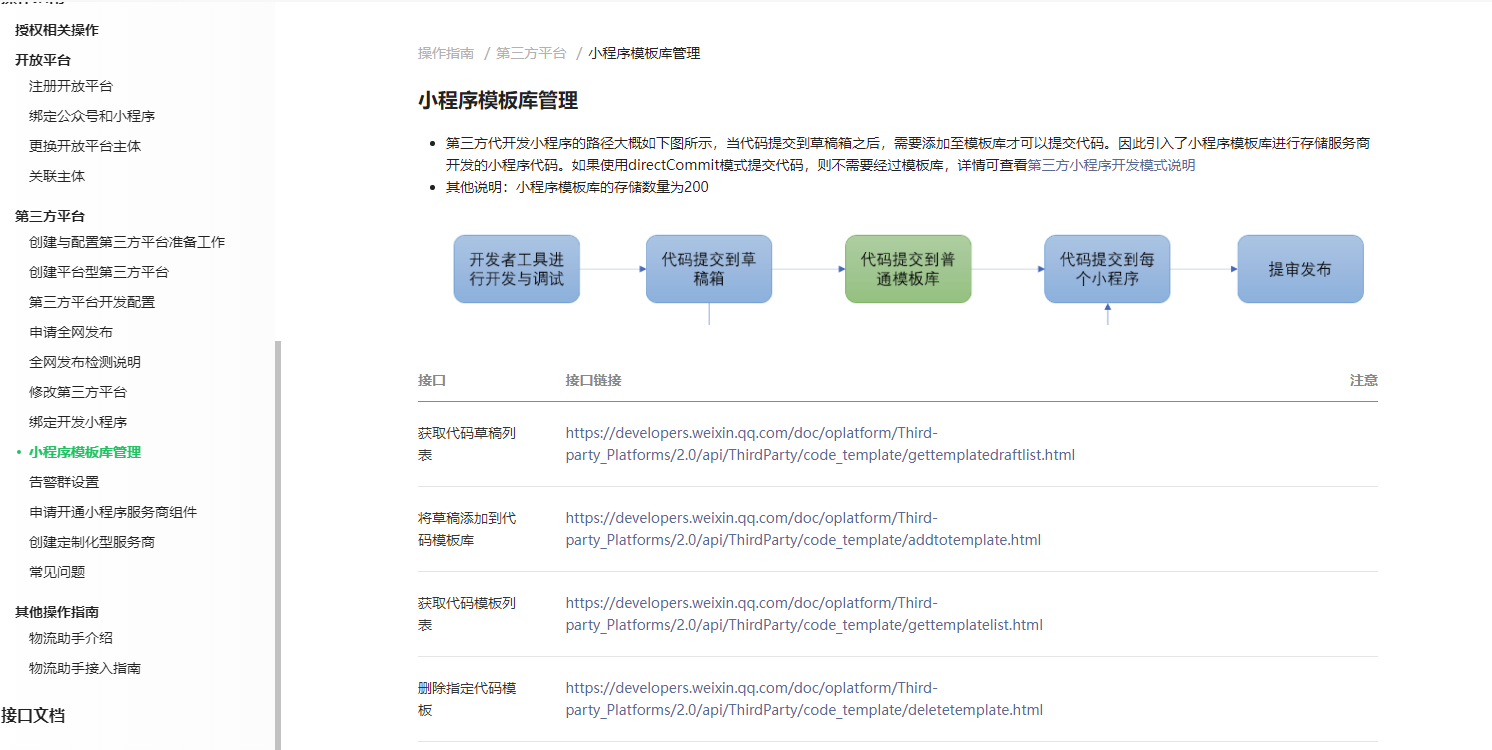This screenshot has width=1492, height=750.
Task: Open 关联主体 sidebar entry
Action: (57, 176)
